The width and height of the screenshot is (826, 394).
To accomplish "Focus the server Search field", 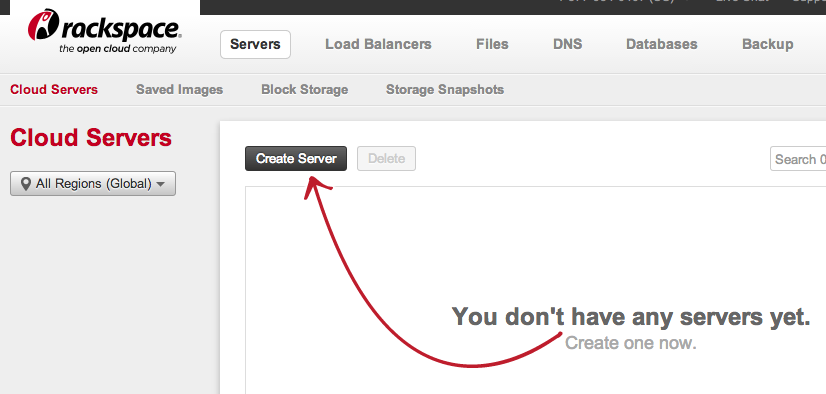I will (798, 159).
